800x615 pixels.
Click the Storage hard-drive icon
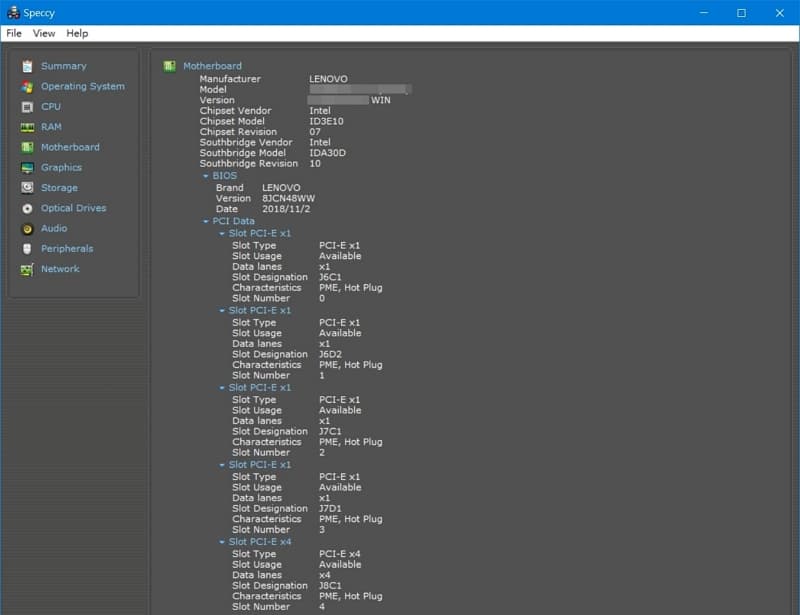coord(27,188)
